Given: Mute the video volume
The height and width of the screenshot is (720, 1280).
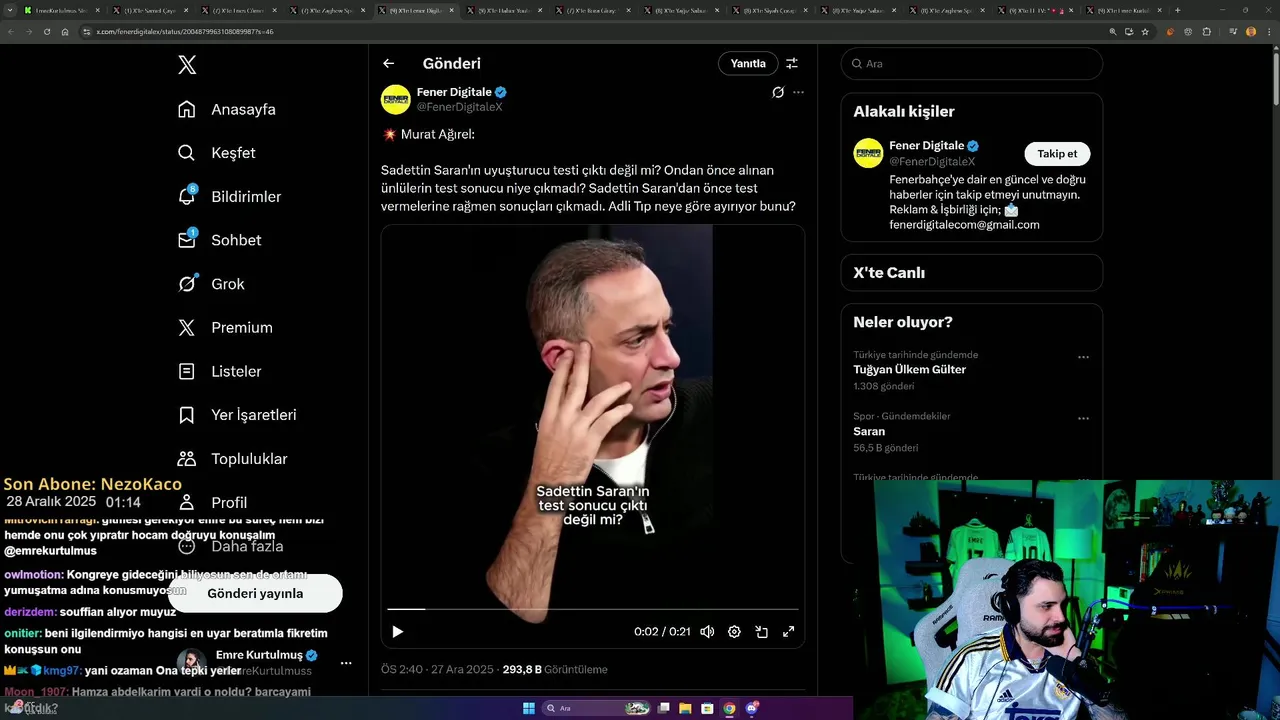Looking at the screenshot, I should pyautogui.click(x=707, y=631).
